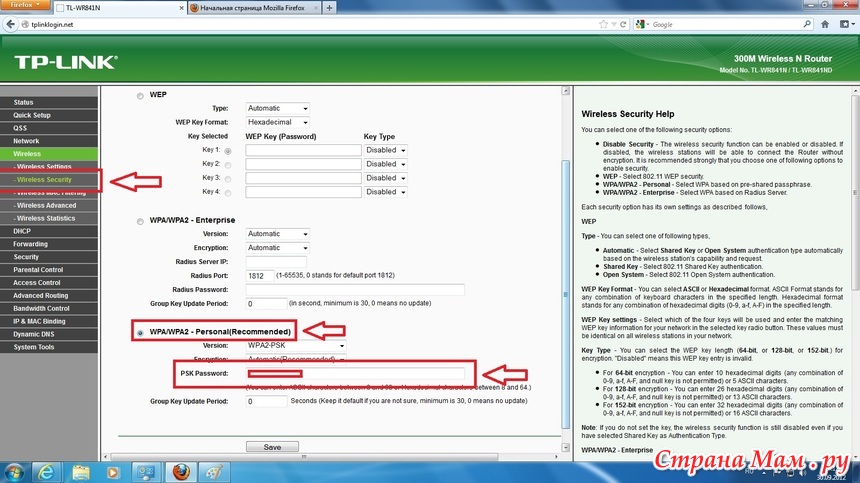Open new tab with plus button
This screenshot has height=483, width=860.
pyautogui.click(x=329, y=8)
